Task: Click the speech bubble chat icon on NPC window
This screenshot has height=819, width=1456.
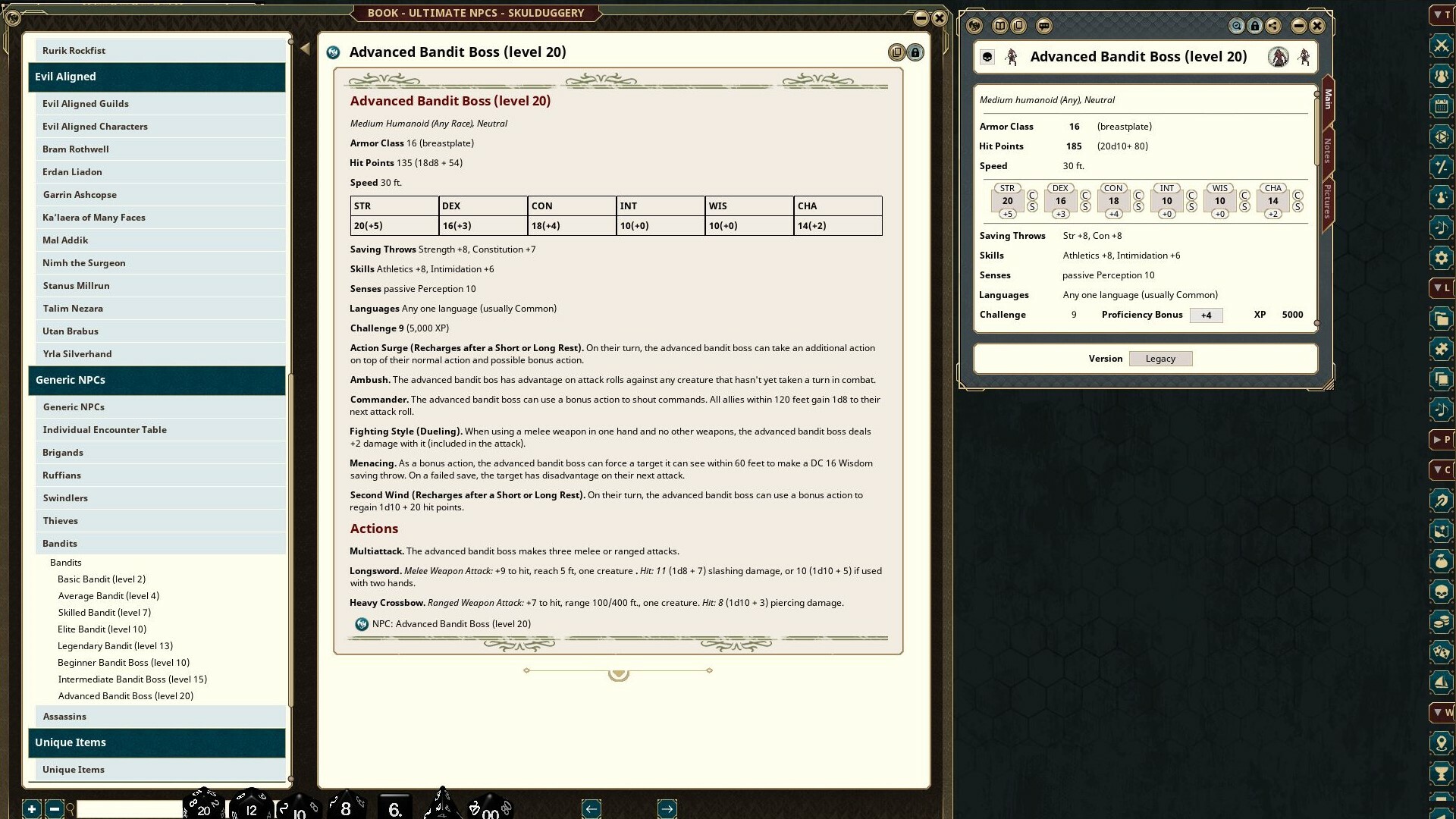Action: pos(1045,25)
